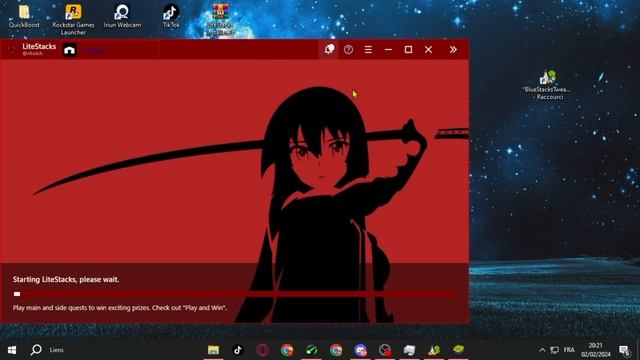Open the dark red circular taskbar app

pyautogui.click(x=262, y=350)
